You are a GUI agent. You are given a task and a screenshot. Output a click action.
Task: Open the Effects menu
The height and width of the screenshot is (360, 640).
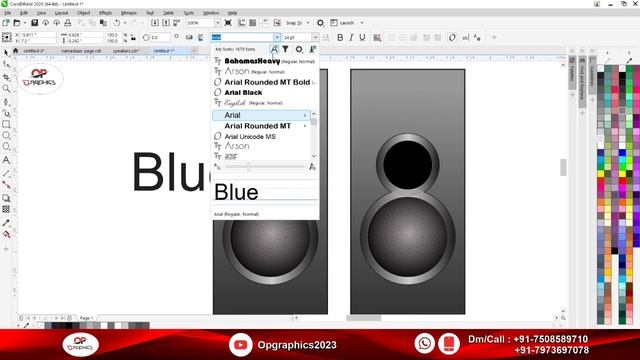[x=105, y=13]
